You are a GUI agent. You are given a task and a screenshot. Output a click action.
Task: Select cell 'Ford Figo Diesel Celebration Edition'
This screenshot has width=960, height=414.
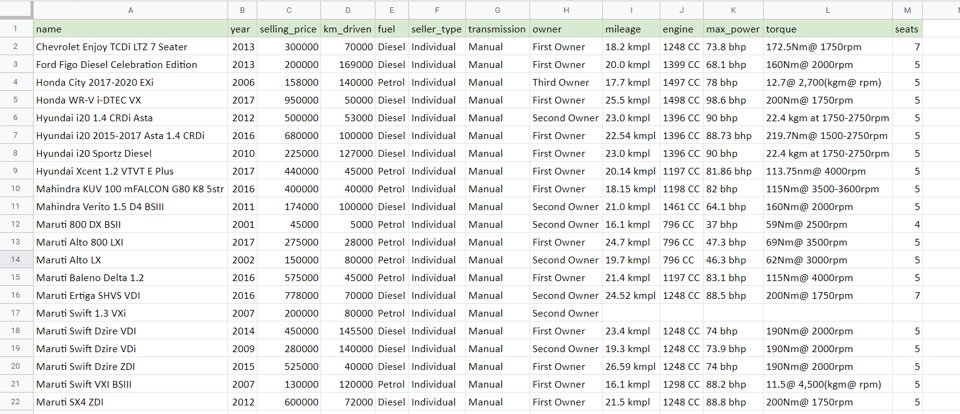click(x=130, y=64)
